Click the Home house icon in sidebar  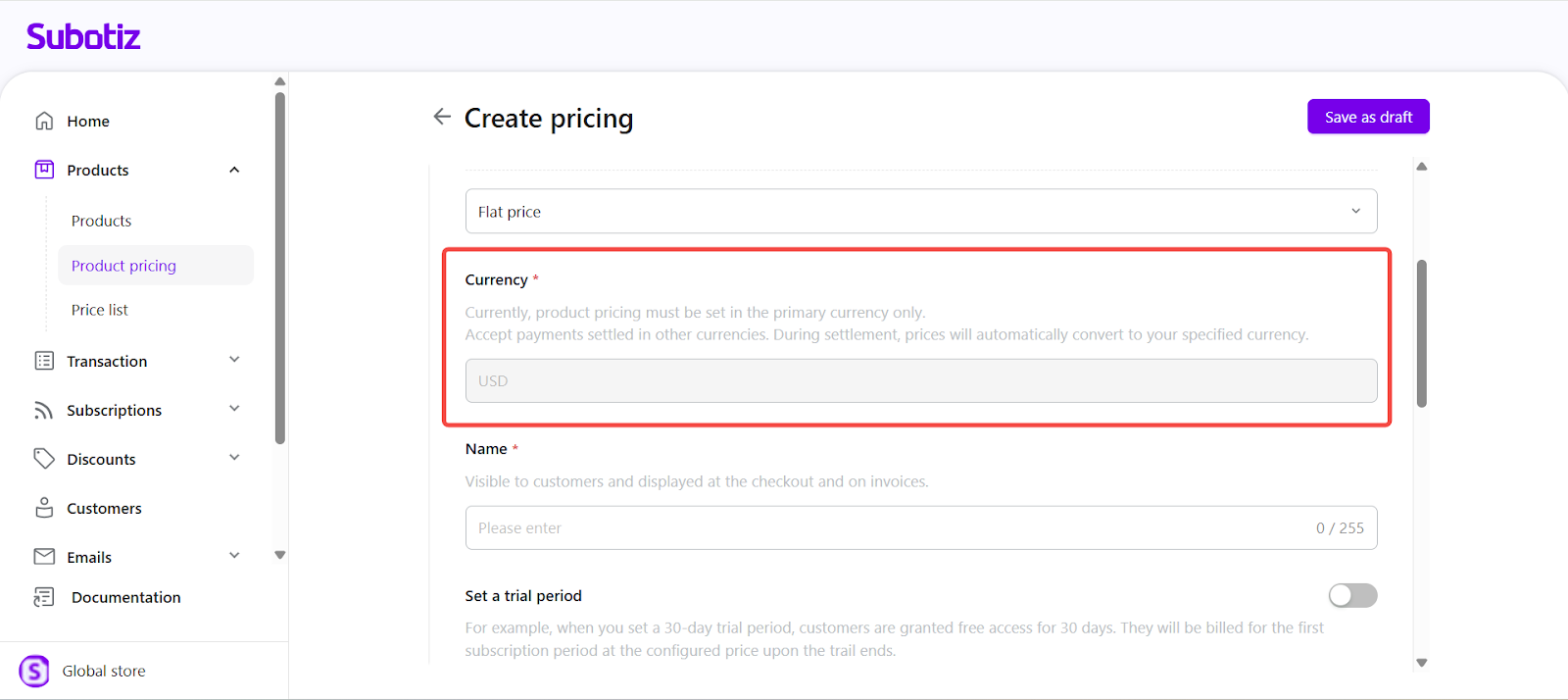click(44, 121)
